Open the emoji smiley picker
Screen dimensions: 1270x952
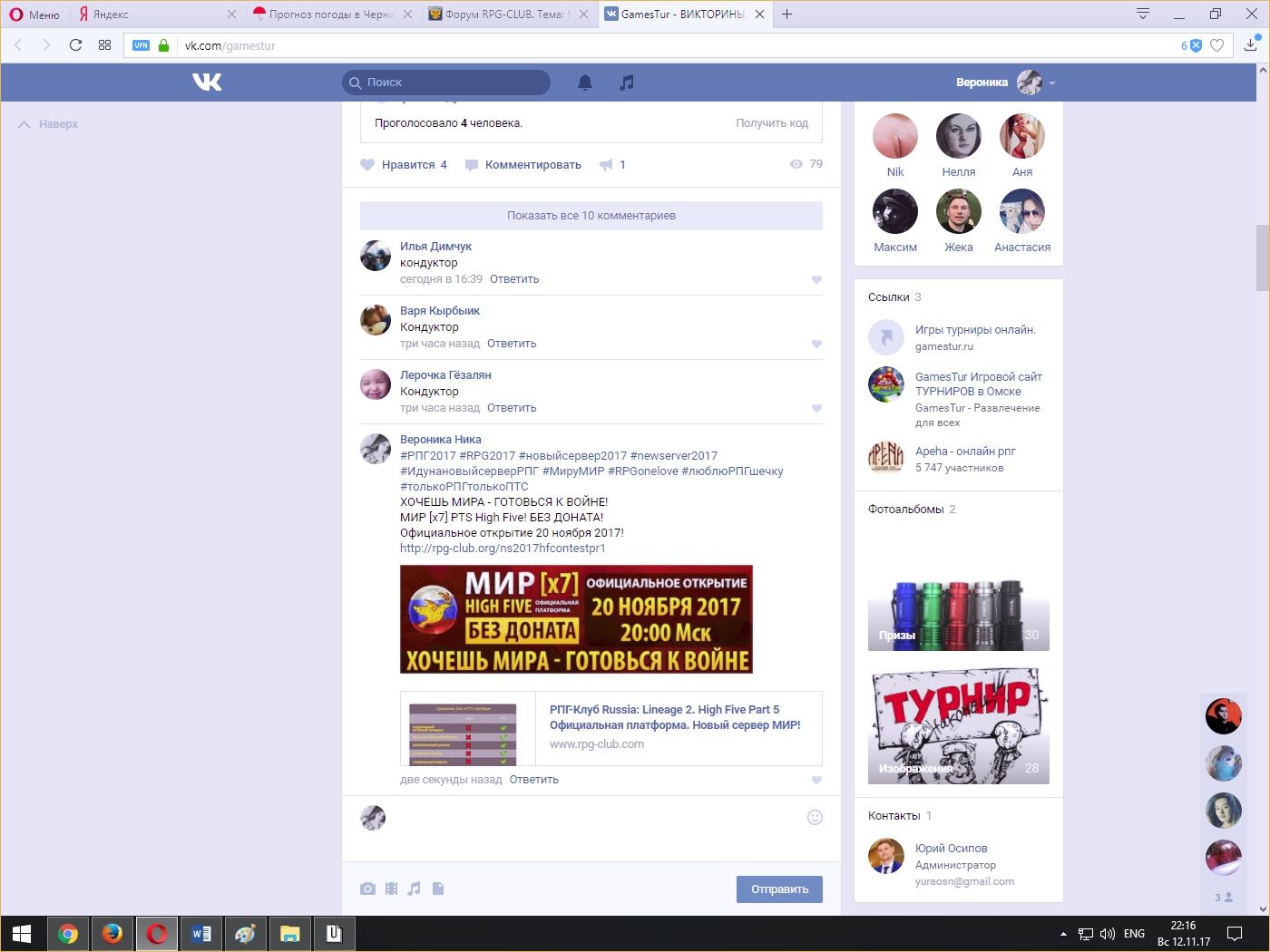pos(815,817)
